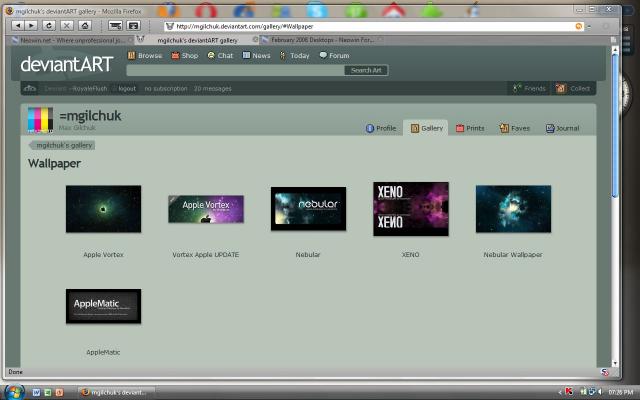Click the page scrollbar down arrow
This screenshot has height=400, width=640.
pyautogui.click(x=615, y=363)
